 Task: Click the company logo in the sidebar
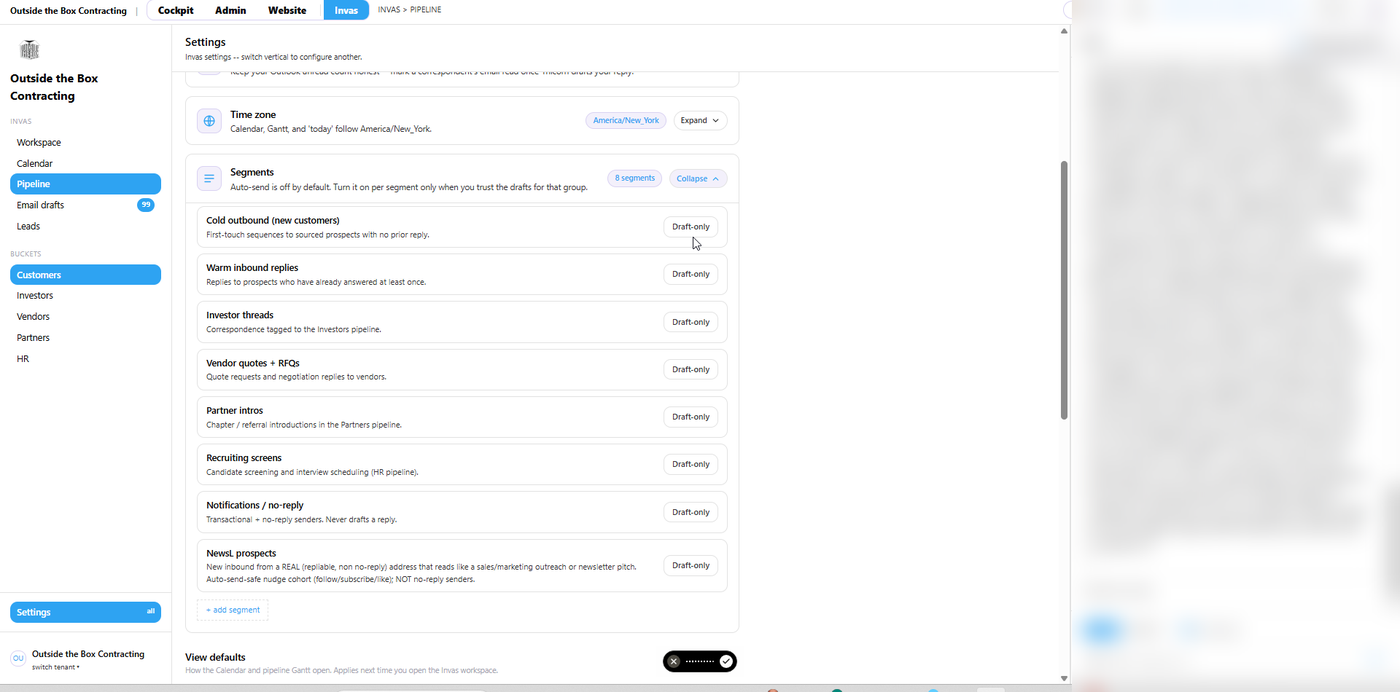29,50
